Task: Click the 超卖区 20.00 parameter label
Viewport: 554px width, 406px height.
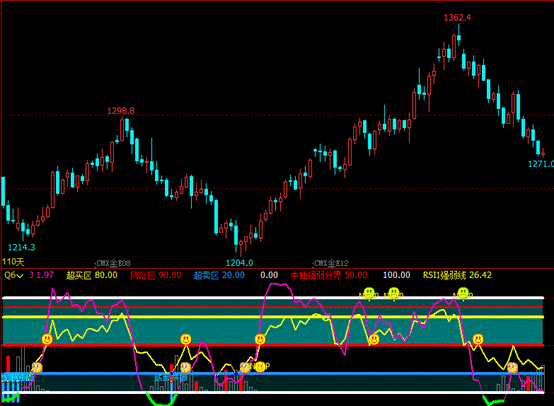Action: (x=219, y=275)
